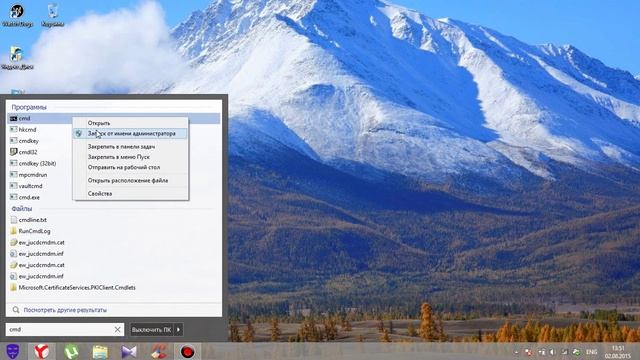
Task: Click the cmdl32 program icon
Action: tap(13, 152)
